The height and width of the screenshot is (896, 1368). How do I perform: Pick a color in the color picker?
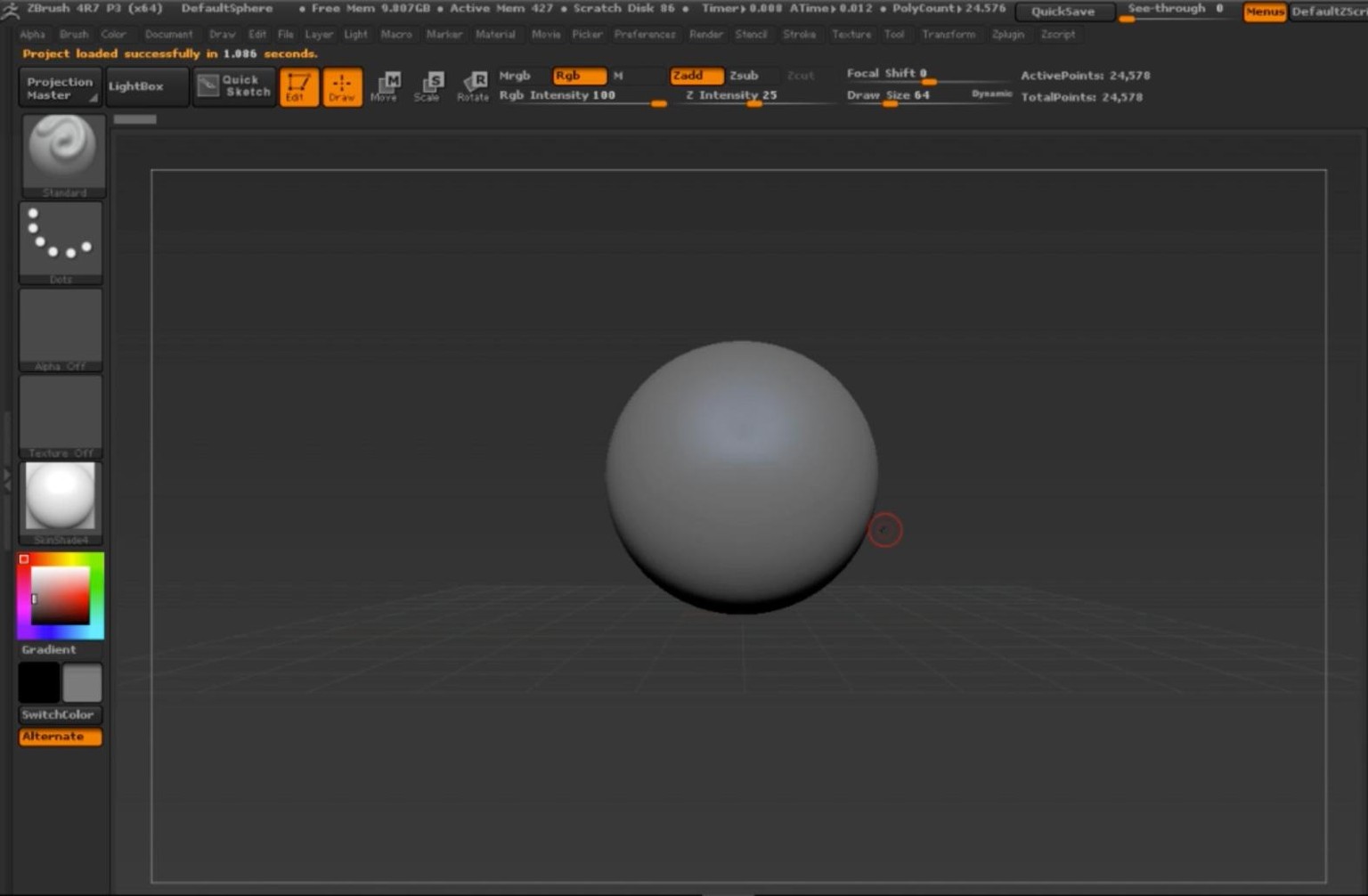tap(61, 595)
